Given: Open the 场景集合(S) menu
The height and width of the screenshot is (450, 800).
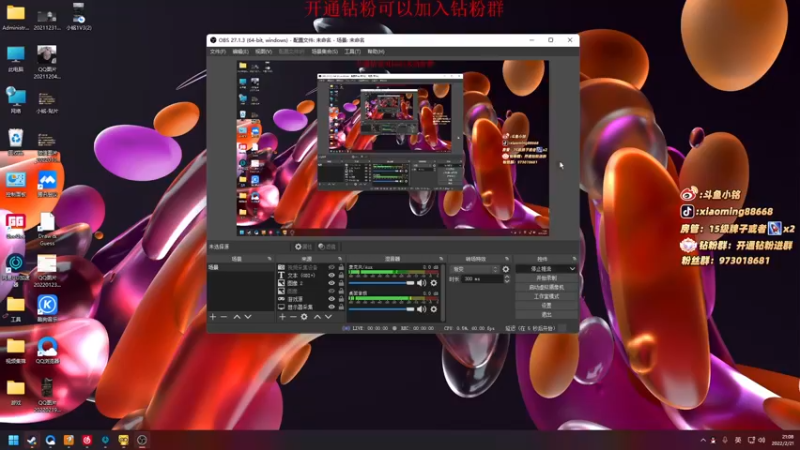Looking at the screenshot, I should (324, 52).
